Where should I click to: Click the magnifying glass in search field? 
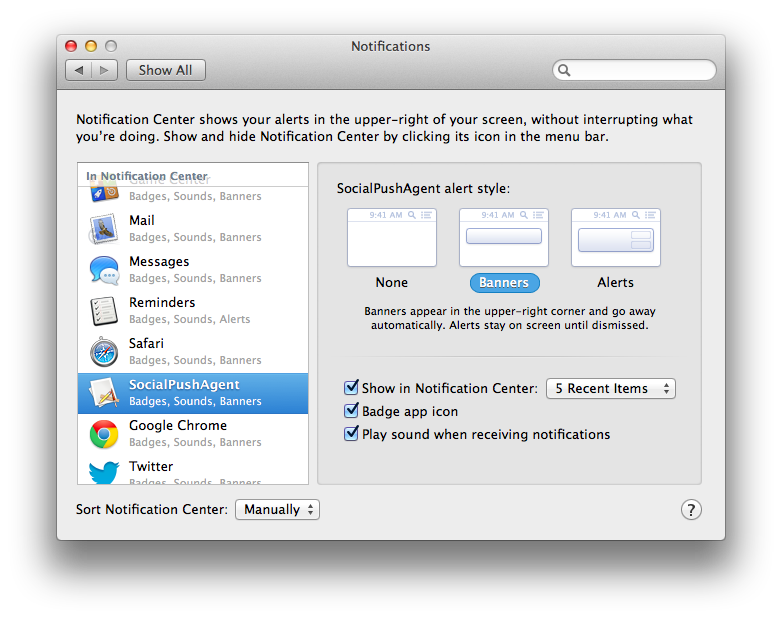tap(564, 70)
